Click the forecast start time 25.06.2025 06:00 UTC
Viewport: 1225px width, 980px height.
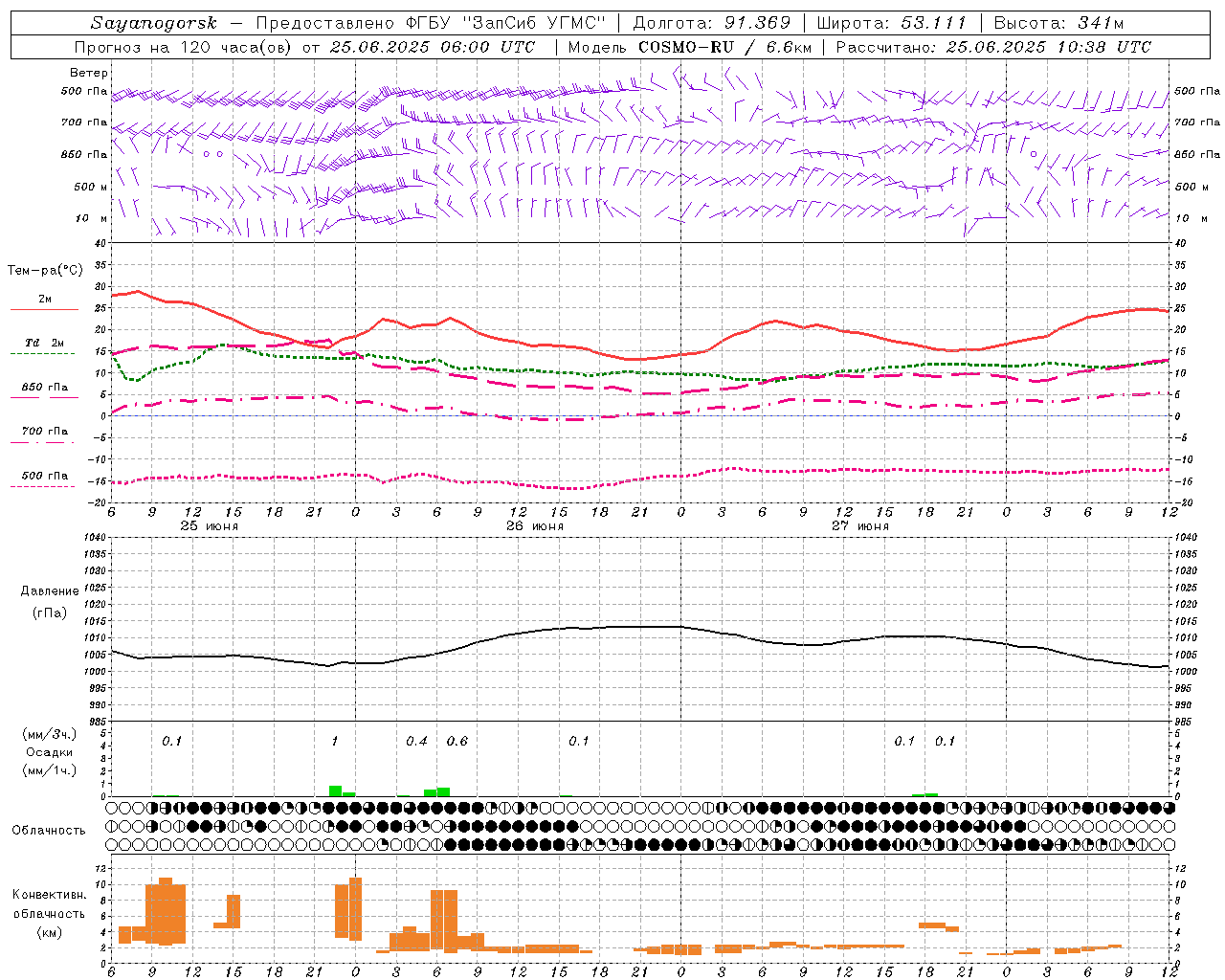433,47
